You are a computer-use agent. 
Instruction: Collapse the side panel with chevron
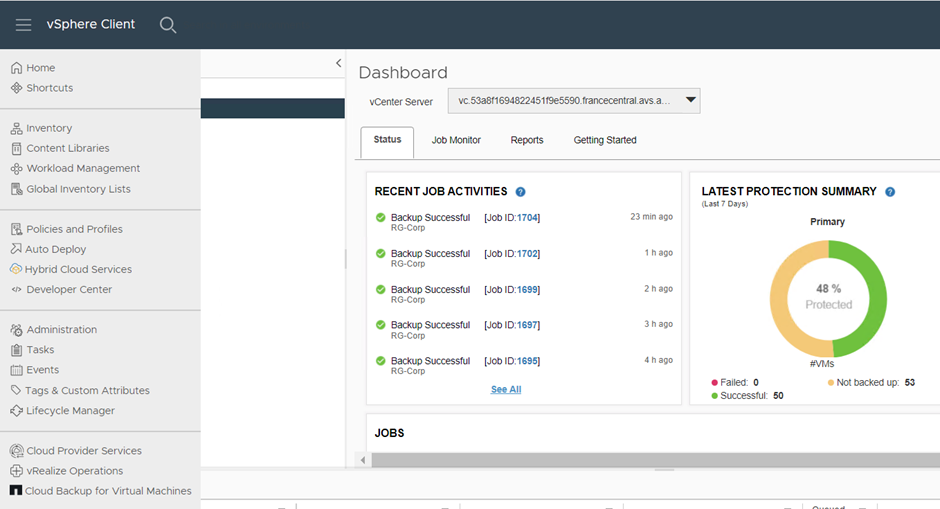click(339, 63)
